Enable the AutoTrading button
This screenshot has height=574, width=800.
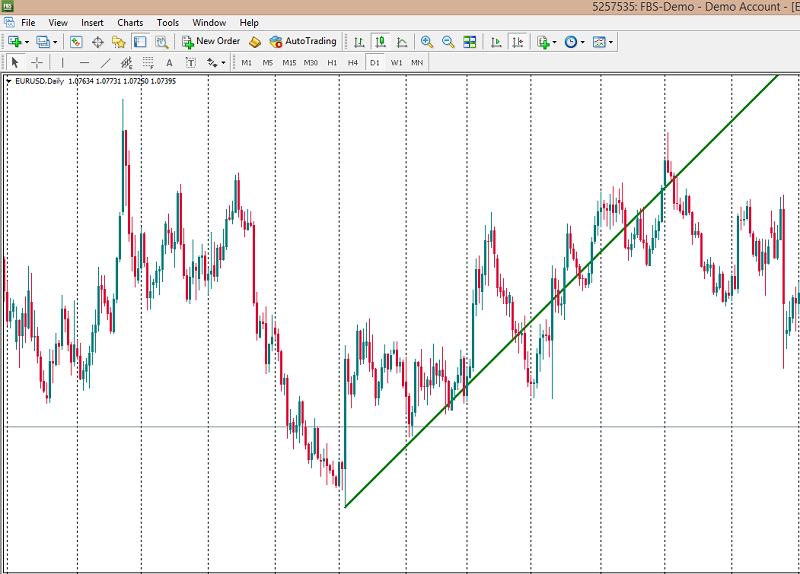tap(303, 42)
